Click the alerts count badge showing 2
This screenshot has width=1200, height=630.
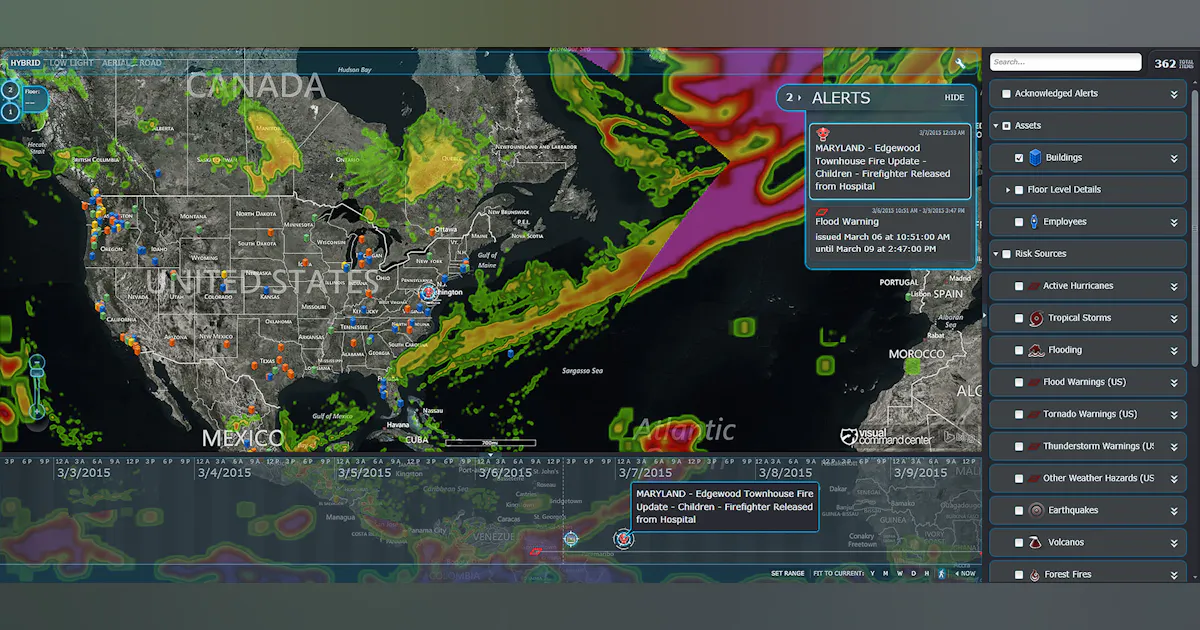pos(789,97)
